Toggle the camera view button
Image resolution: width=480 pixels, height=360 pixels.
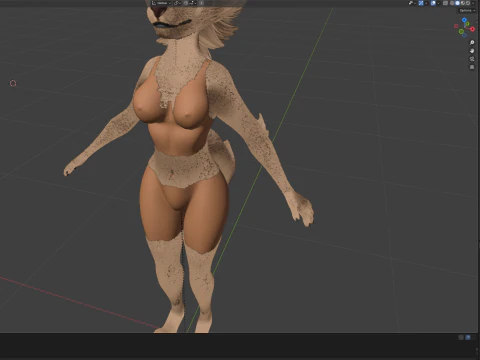(472, 59)
